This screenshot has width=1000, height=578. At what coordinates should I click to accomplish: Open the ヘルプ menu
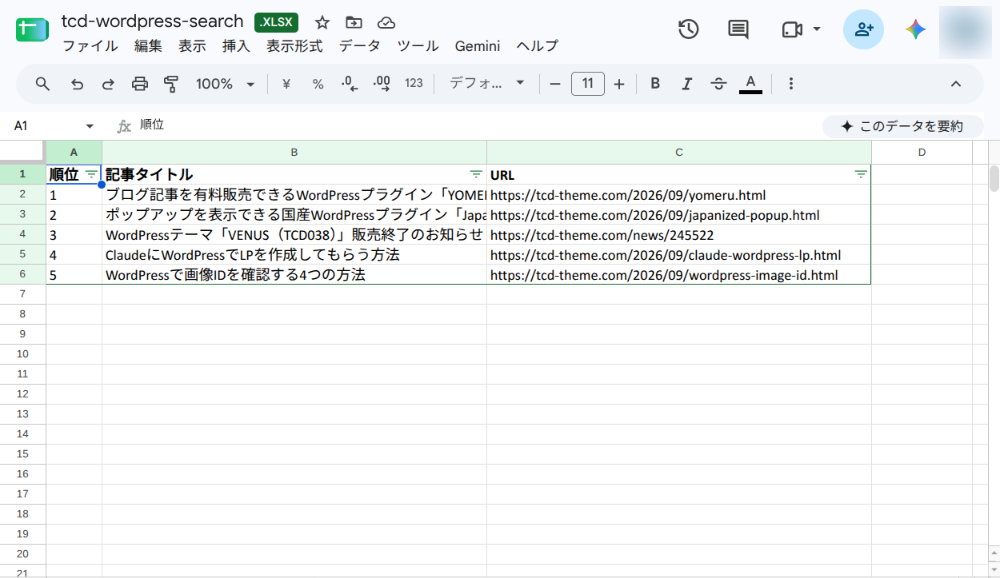pyautogui.click(x=537, y=46)
